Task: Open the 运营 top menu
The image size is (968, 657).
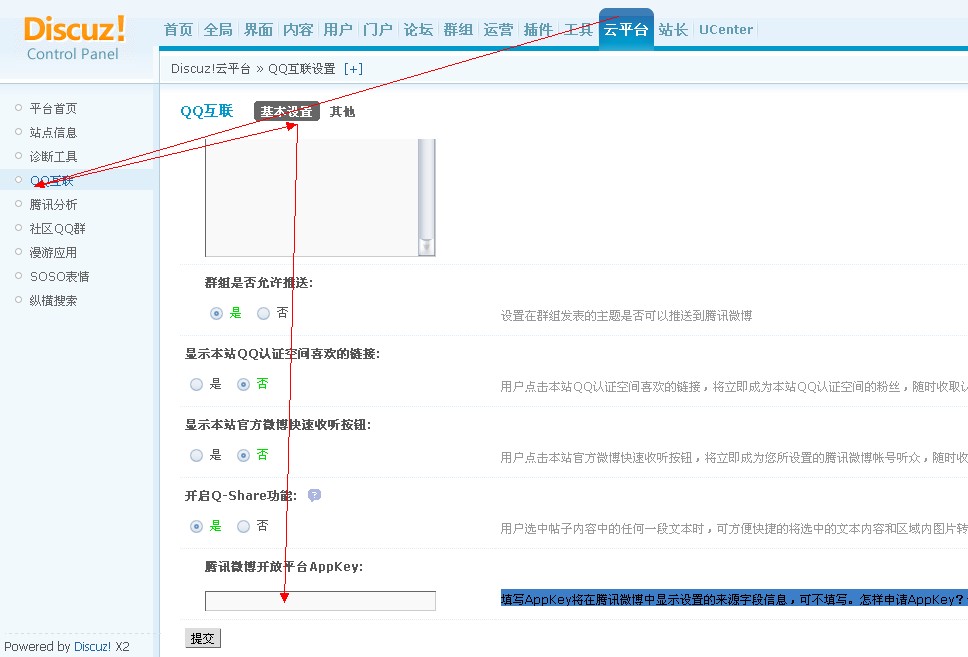Action: point(498,29)
